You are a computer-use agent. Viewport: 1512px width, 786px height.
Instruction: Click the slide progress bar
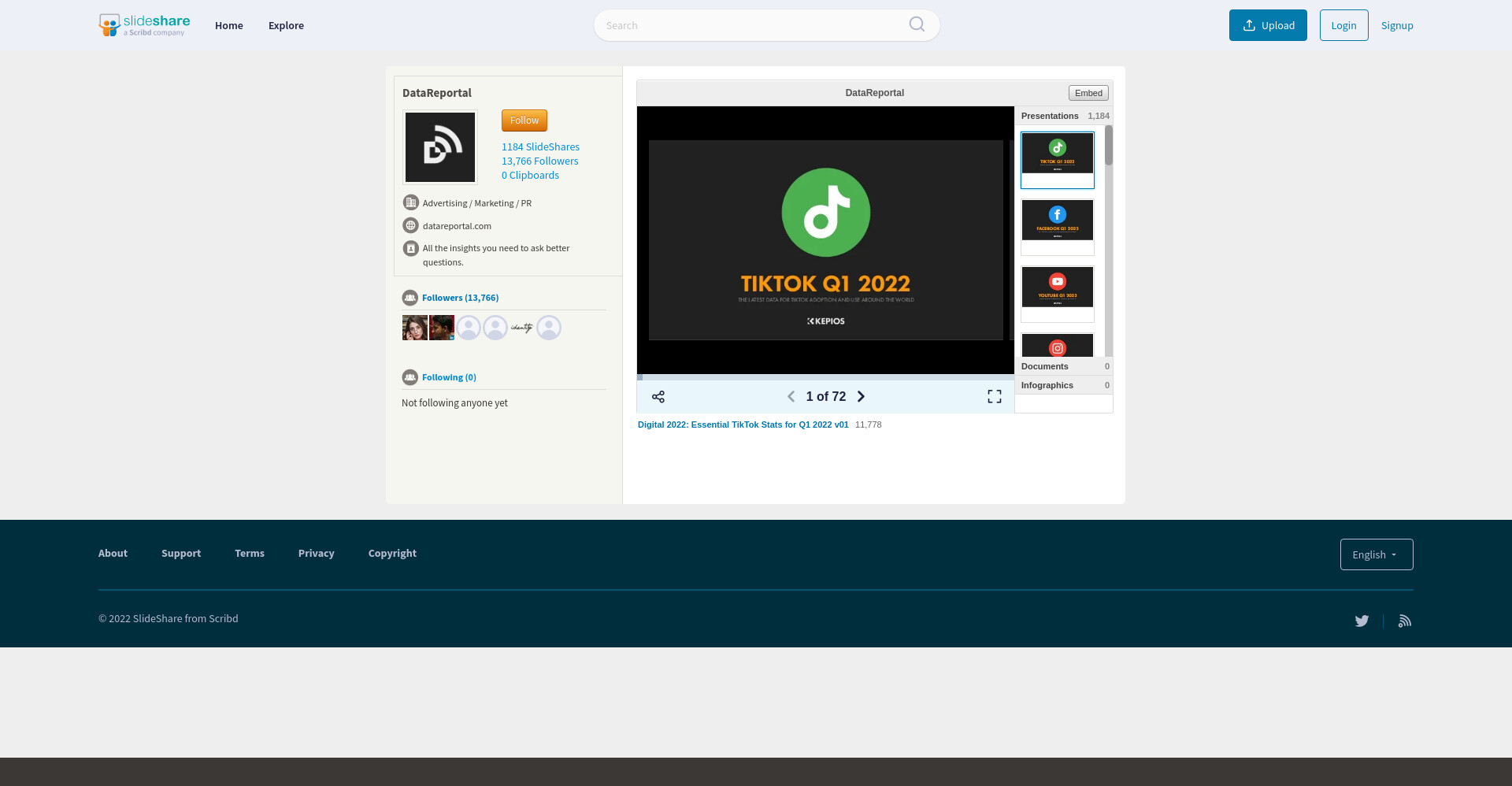[x=825, y=377]
